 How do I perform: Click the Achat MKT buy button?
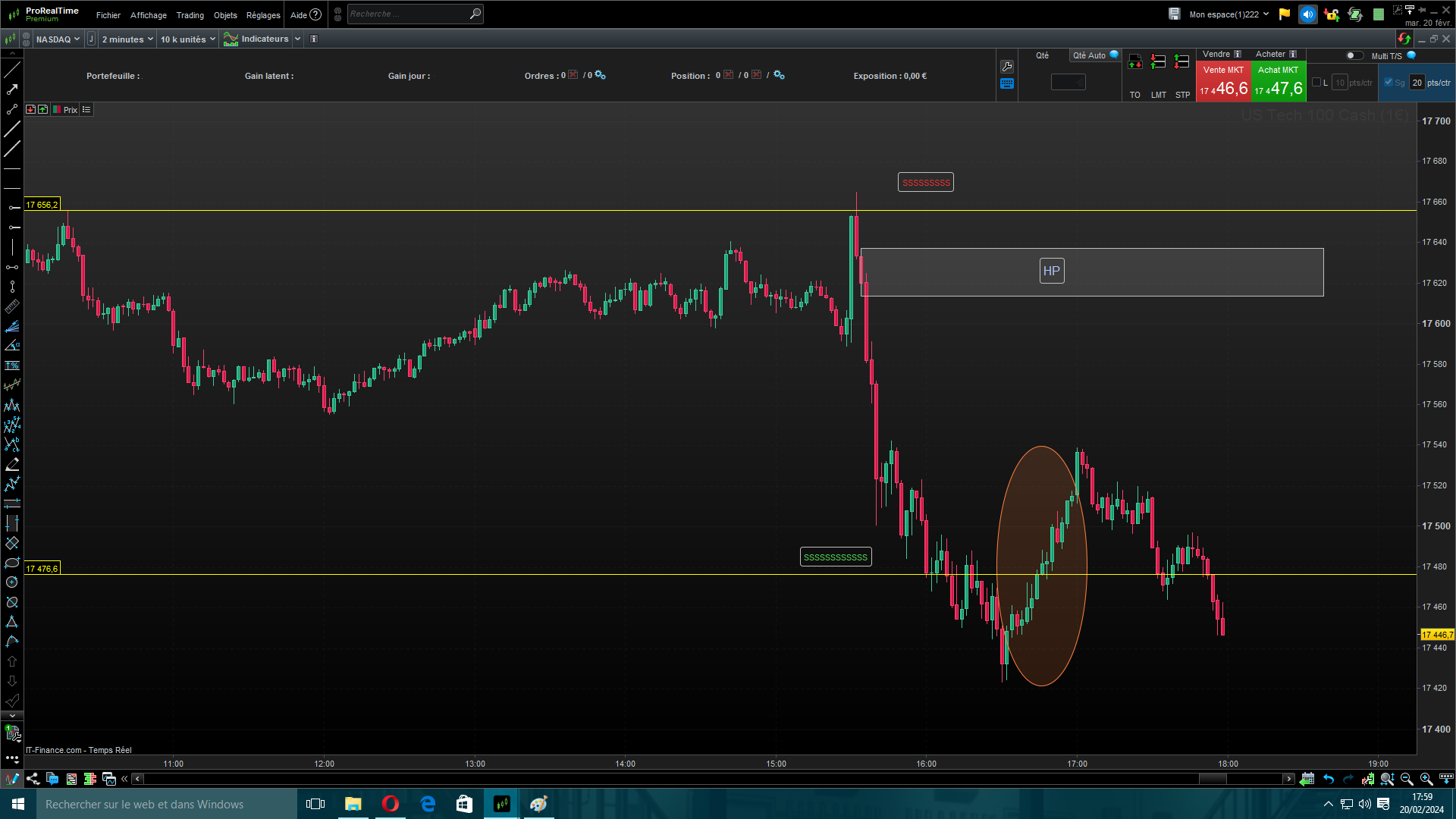pyautogui.click(x=1279, y=81)
